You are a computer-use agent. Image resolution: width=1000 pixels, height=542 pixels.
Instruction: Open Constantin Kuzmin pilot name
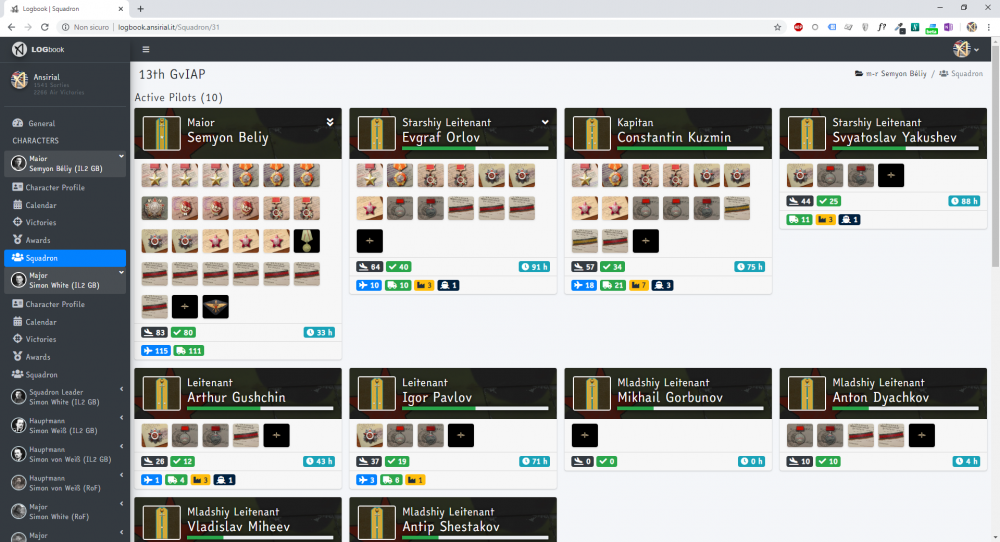tap(673, 137)
